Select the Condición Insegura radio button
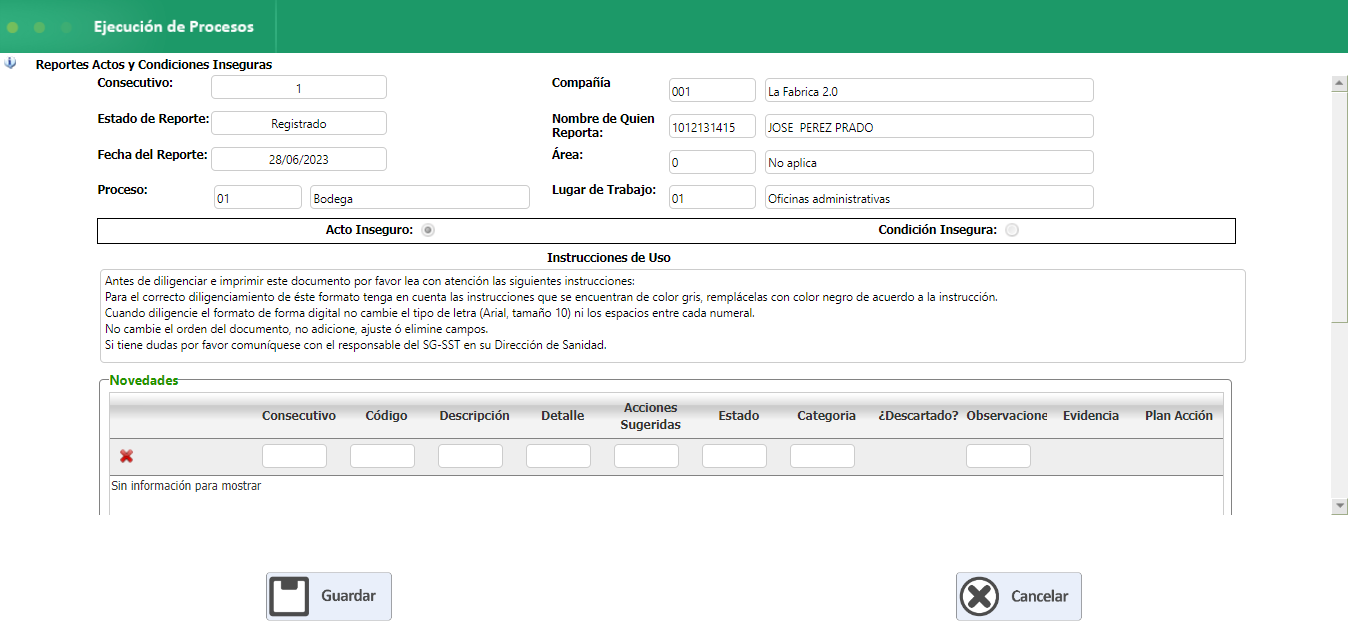The width and height of the screenshot is (1348, 643). [x=1012, y=230]
